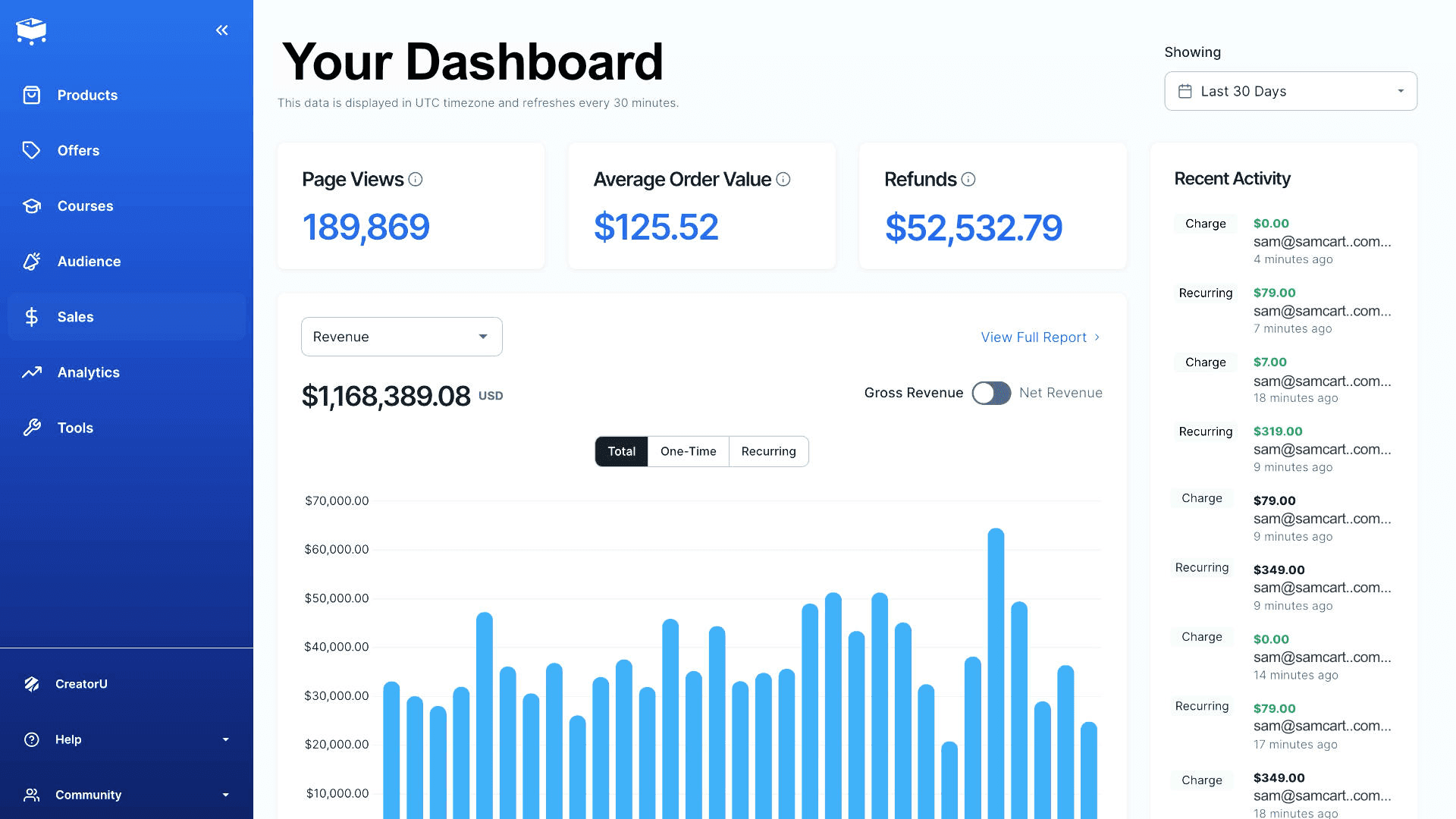This screenshot has height=819, width=1456.
Task: Open the Revenue metric dropdown
Action: coord(401,337)
